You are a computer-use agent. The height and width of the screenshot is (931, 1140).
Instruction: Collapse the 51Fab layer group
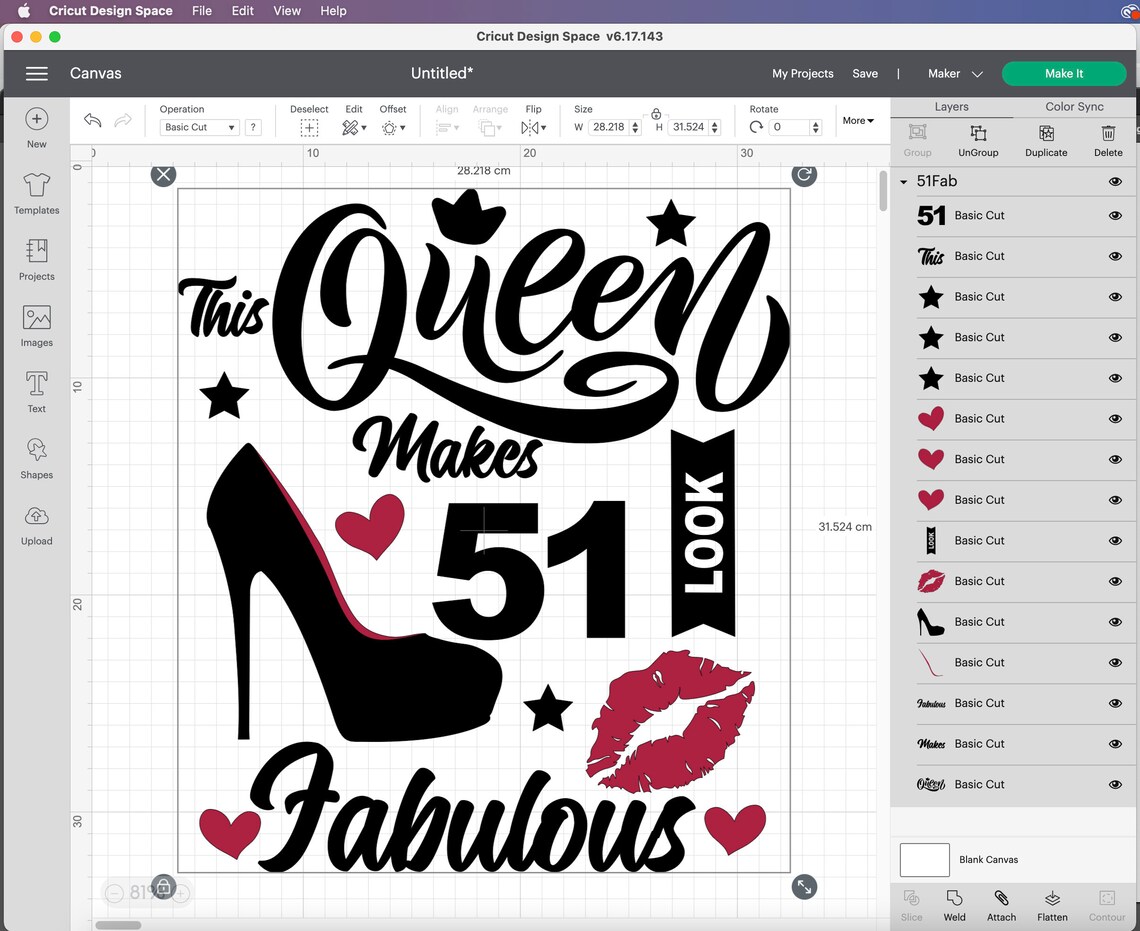[903, 181]
